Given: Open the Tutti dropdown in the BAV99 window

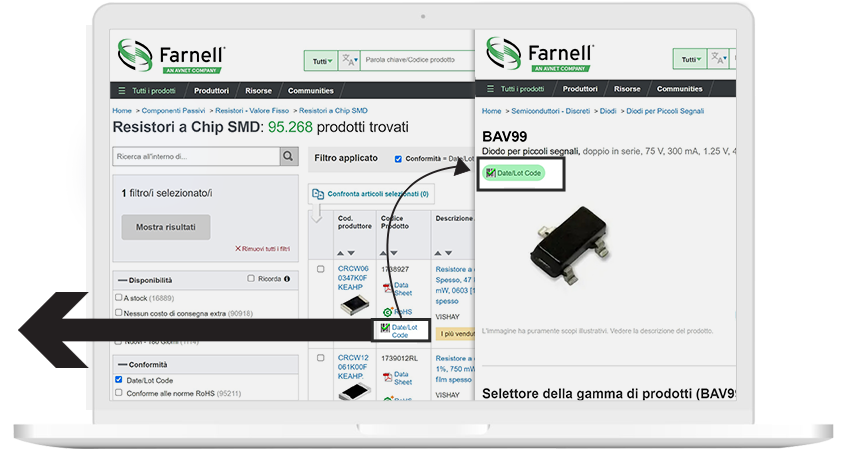Looking at the screenshot, I should point(691,59).
